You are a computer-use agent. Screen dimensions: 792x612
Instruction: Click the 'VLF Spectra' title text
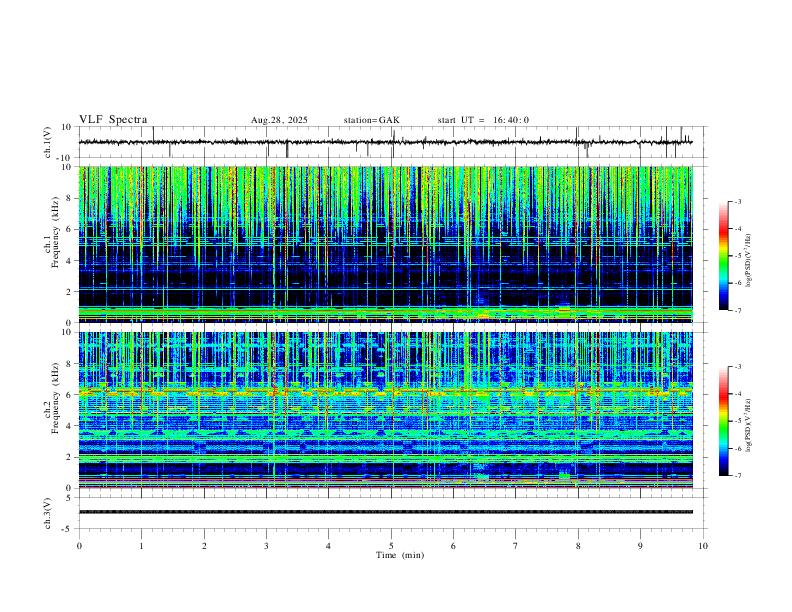(113, 120)
